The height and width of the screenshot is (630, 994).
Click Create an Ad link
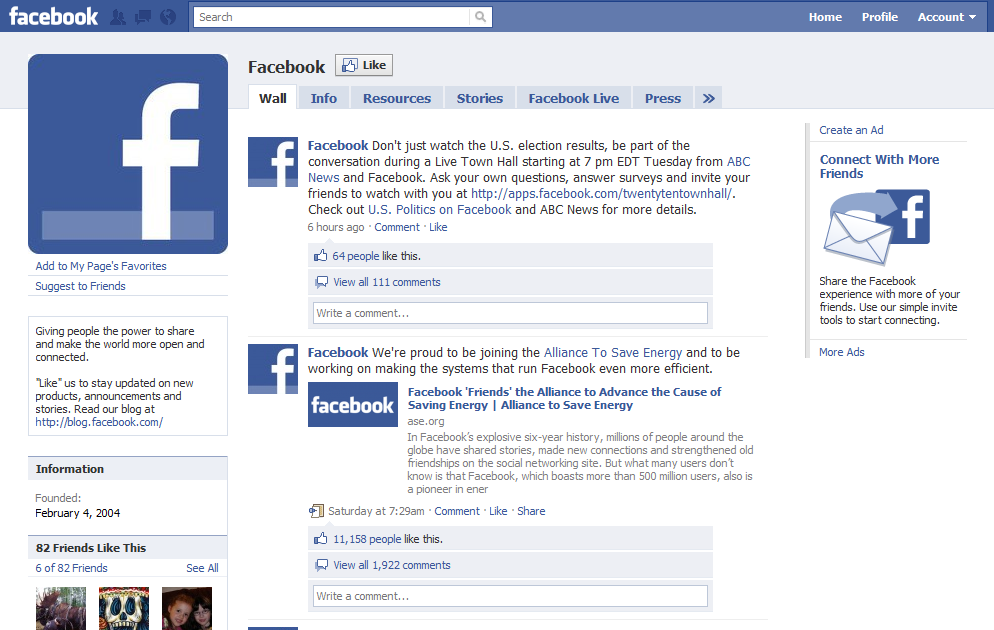point(851,130)
